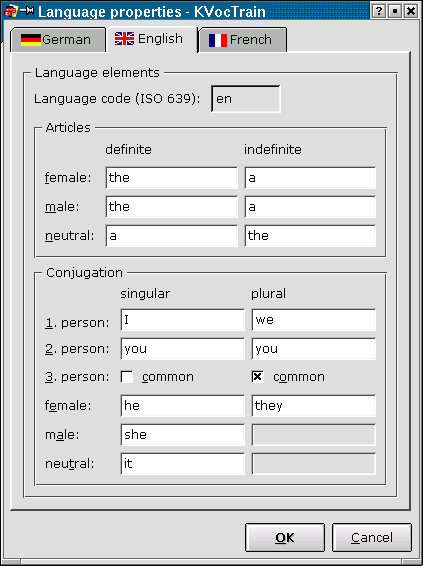Switch to the French tab
This screenshot has width=423, height=566.
[243, 40]
